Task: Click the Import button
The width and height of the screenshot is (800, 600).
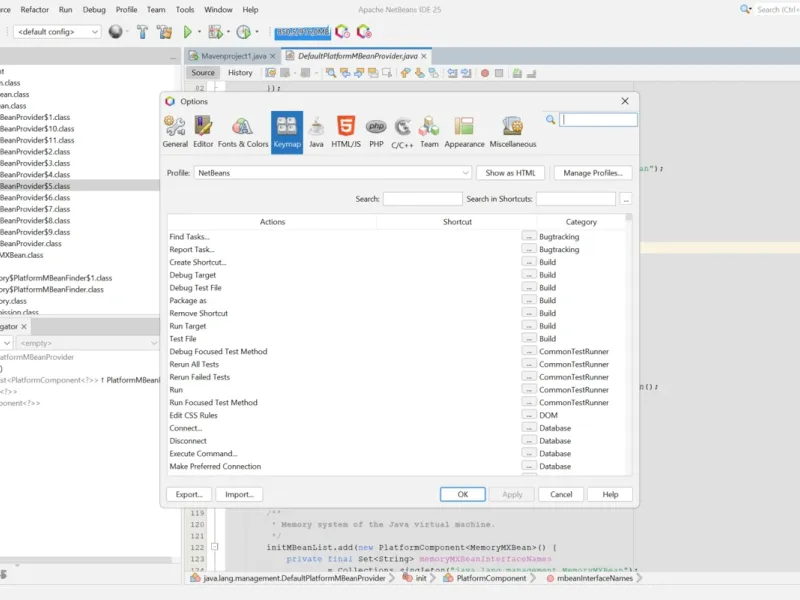Action: click(x=239, y=494)
